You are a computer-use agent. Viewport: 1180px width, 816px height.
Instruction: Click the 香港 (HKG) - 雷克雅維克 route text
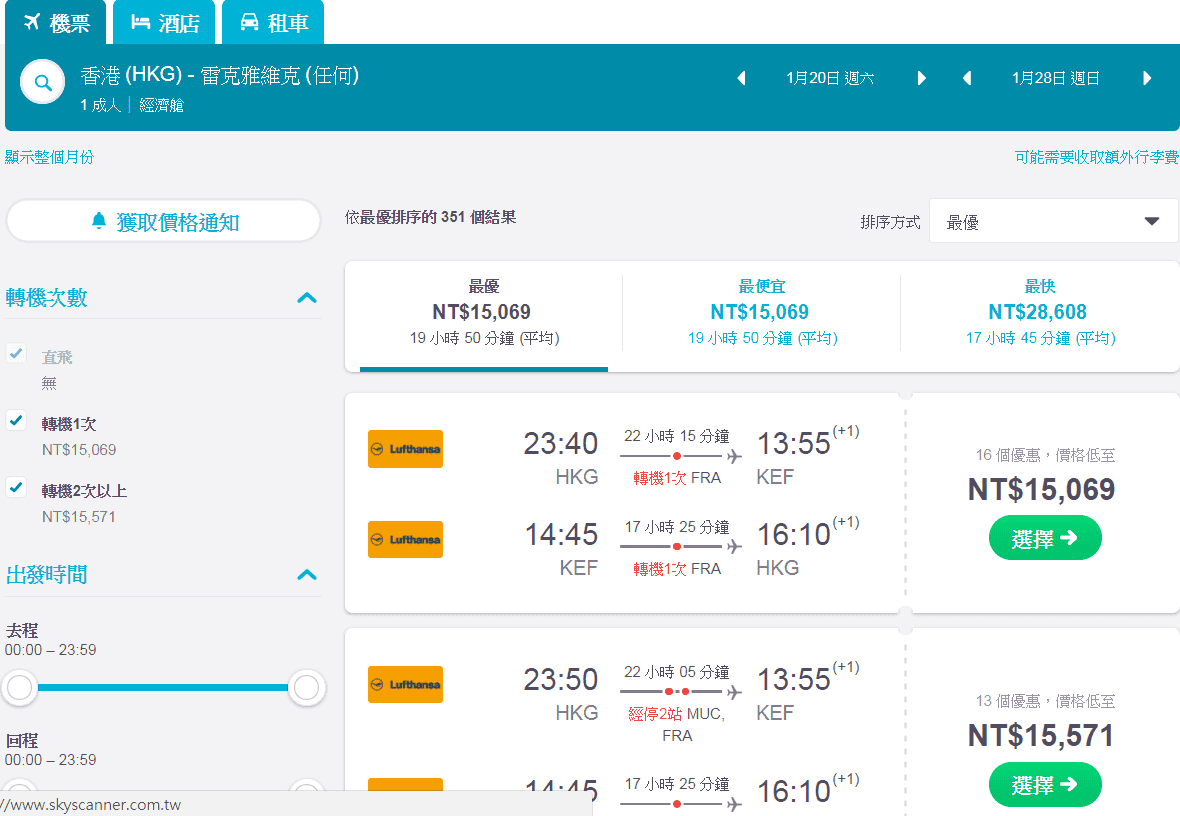point(220,75)
